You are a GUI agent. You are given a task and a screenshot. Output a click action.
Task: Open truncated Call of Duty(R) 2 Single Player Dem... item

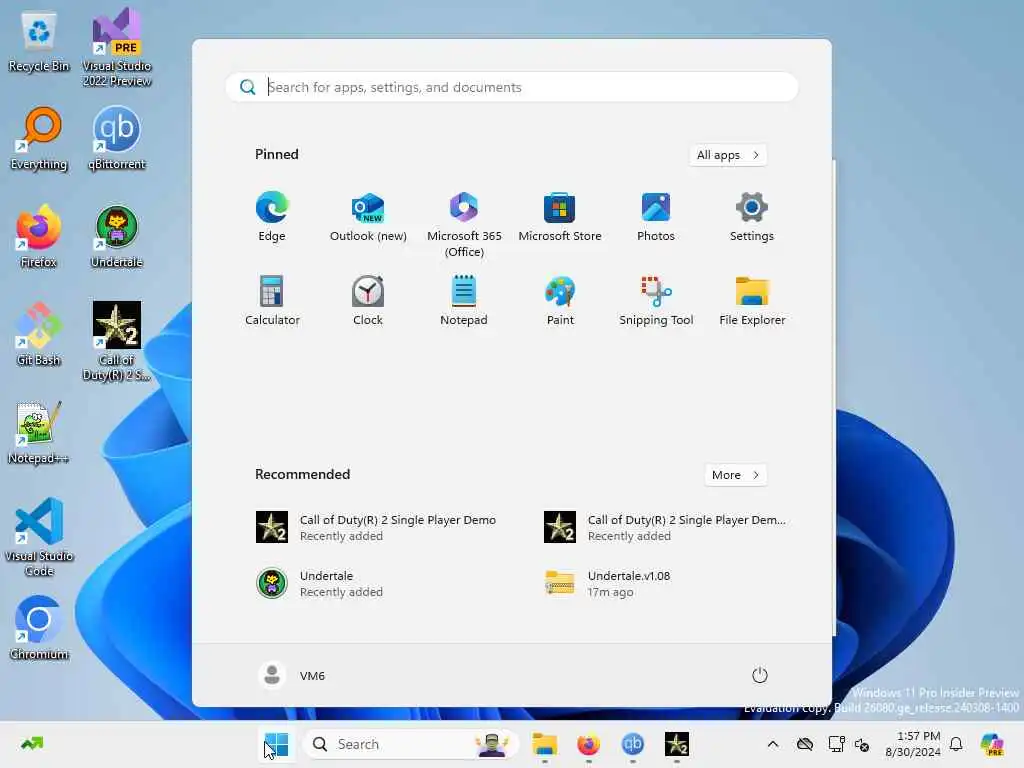click(666, 527)
